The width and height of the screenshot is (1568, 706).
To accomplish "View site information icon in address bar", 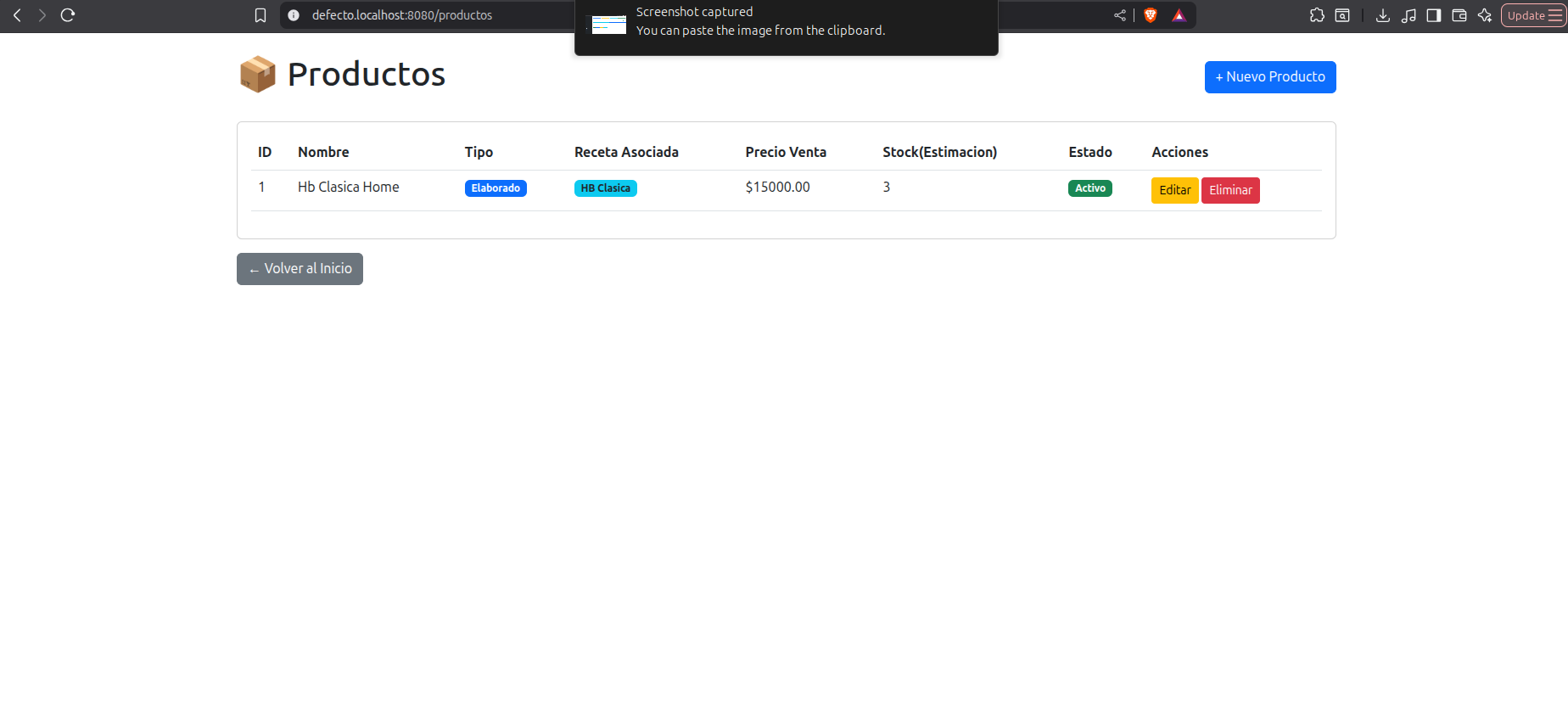I will click(294, 15).
